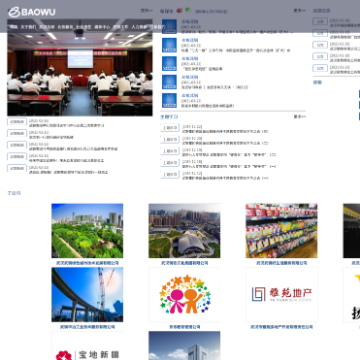Screen dimensions: 360x360
Task: Open the green WeChat icon in the header
Action: pyautogui.click(x=188, y=10)
